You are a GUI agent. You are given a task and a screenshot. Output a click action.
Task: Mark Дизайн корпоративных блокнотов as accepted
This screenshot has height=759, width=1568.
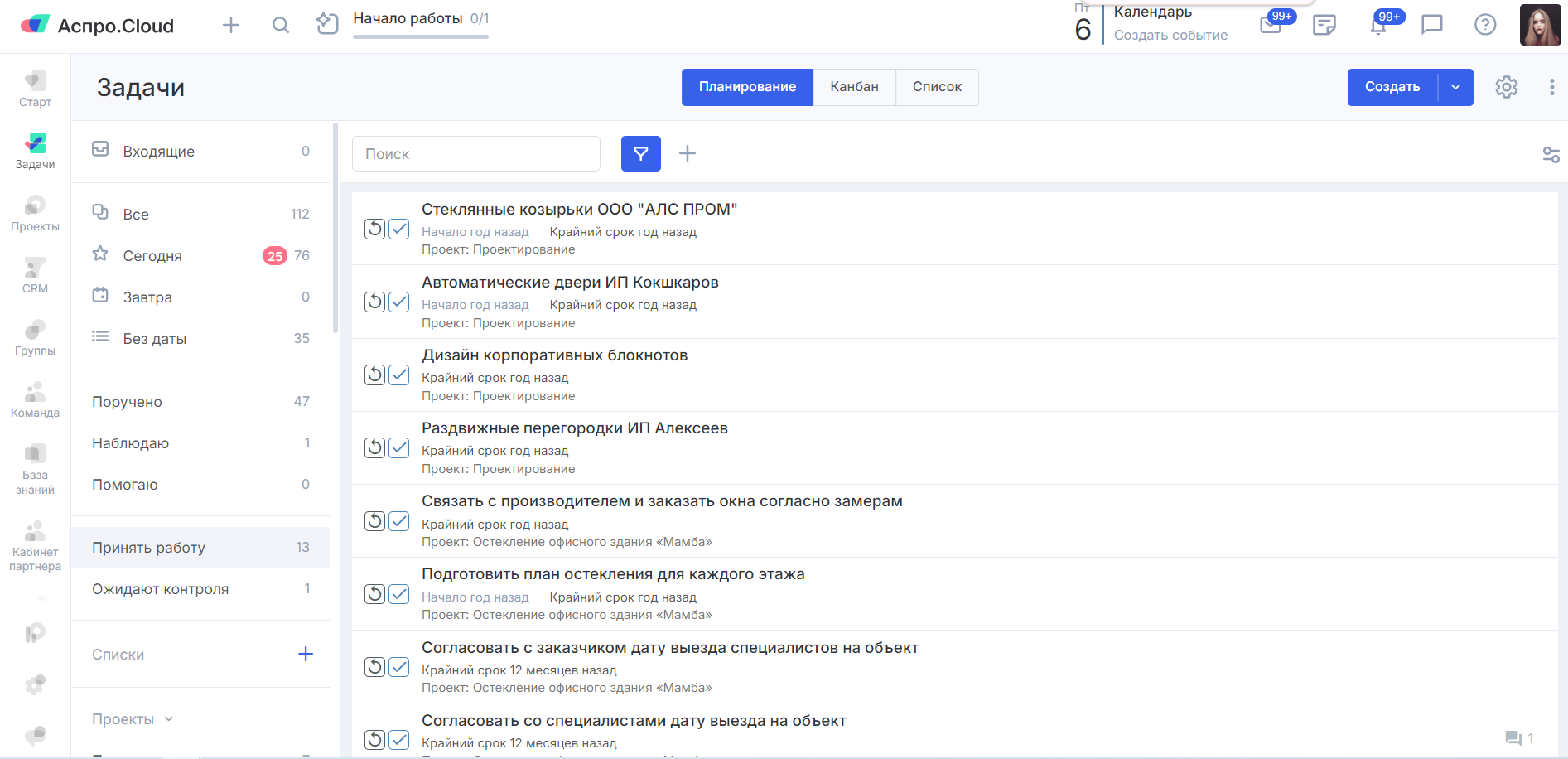[399, 375]
